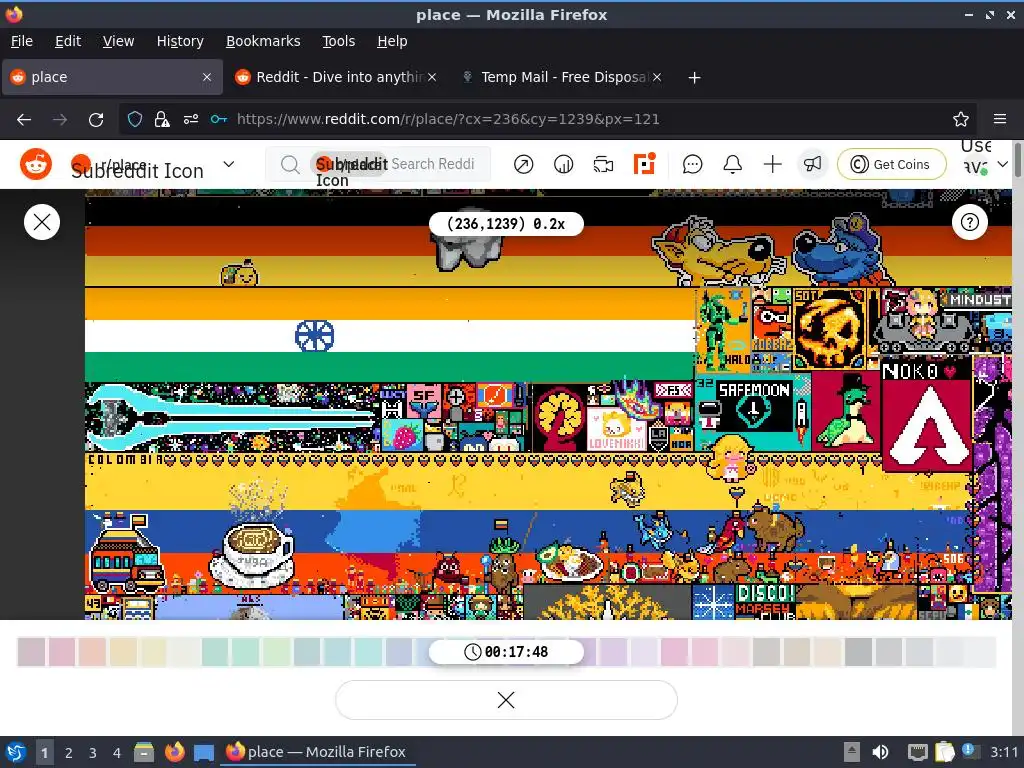Open the site permissions icon
This screenshot has height=768, width=1024.
191,119
